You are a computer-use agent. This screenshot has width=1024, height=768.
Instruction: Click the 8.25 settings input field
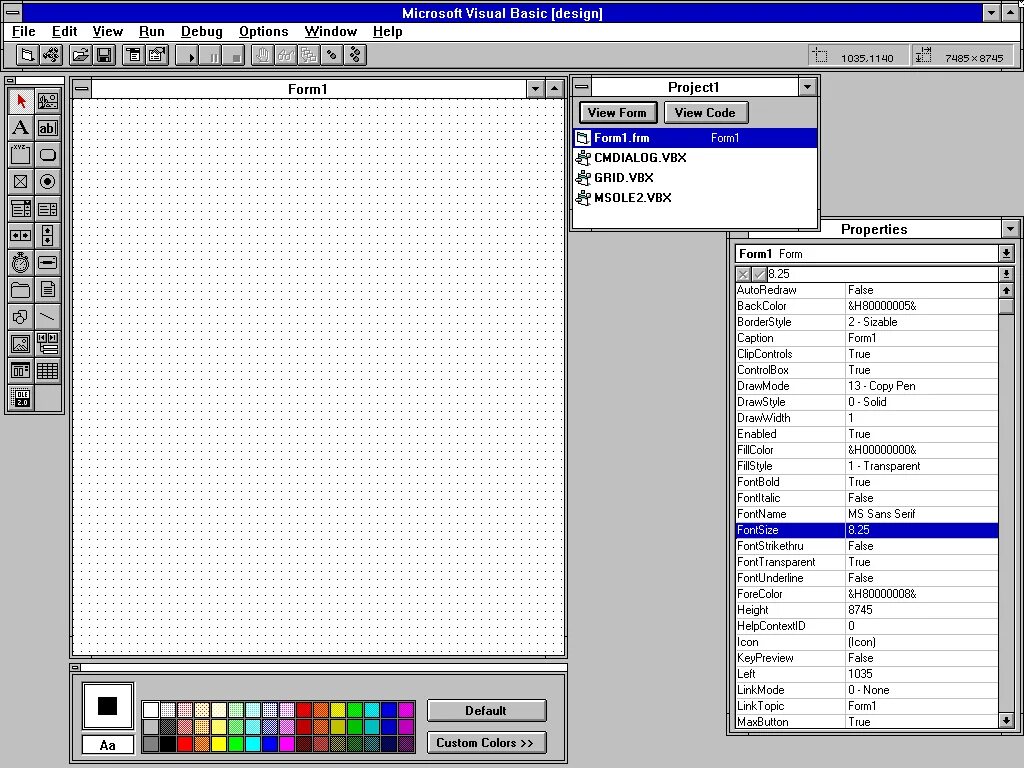click(x=882, y=274)
